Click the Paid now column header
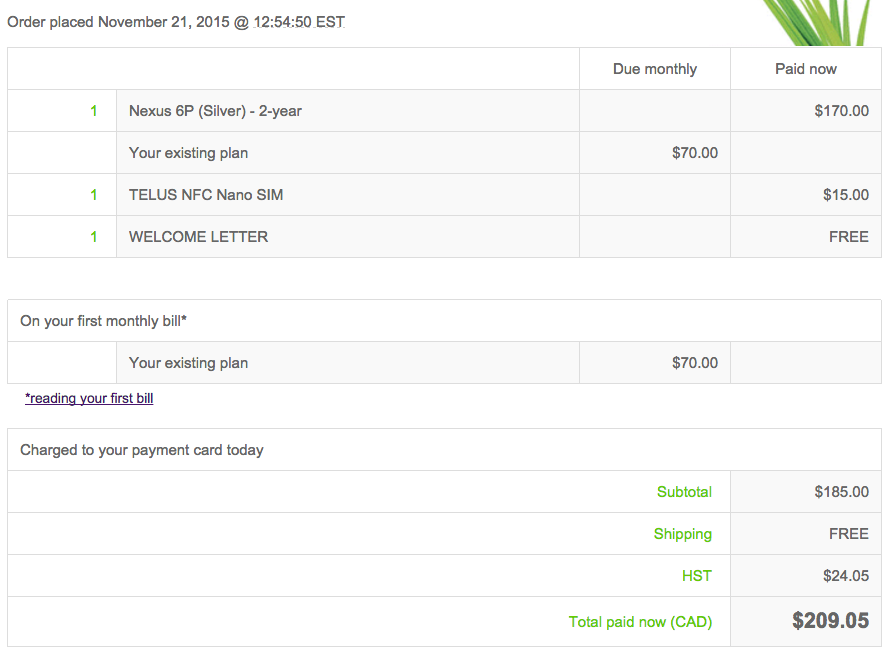Image resolution: width=889 pixels, height=649 pixels. (806, 69)
